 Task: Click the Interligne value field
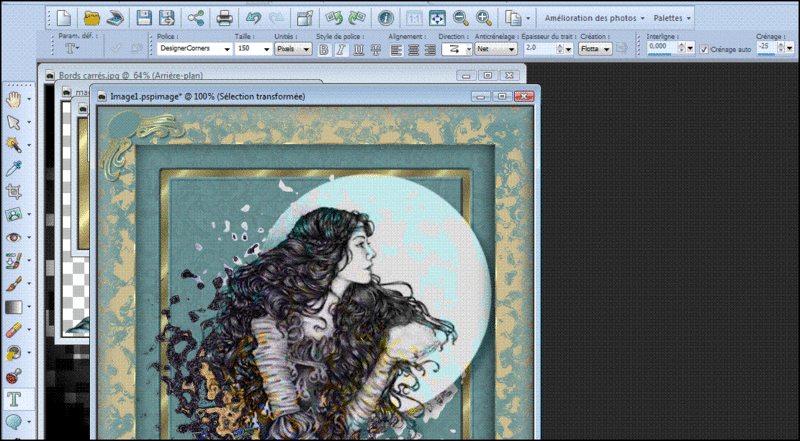pyautogui.click(x=661, y=47)
